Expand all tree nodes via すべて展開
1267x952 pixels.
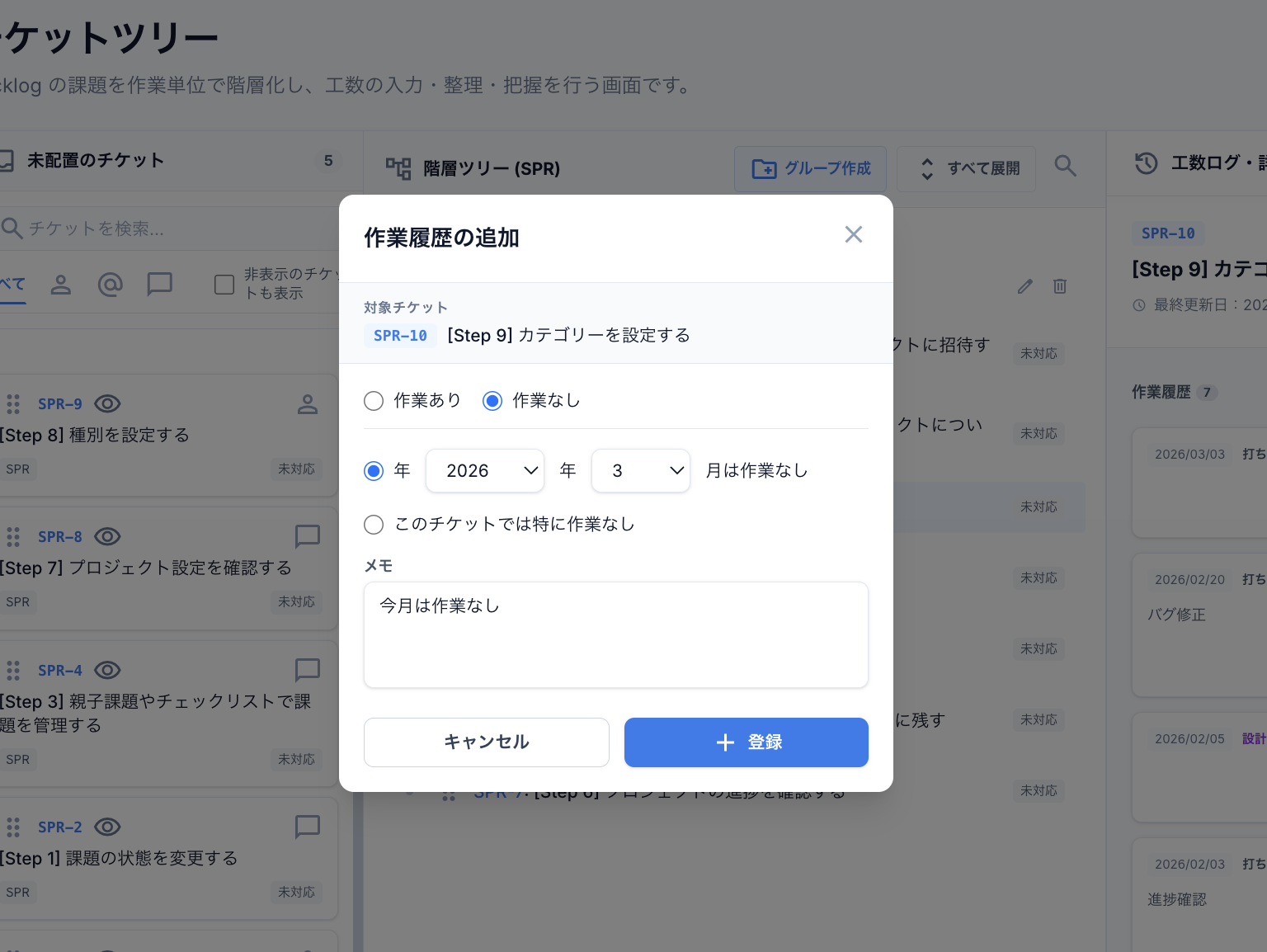pyautogui.click(x=965, y=168)
